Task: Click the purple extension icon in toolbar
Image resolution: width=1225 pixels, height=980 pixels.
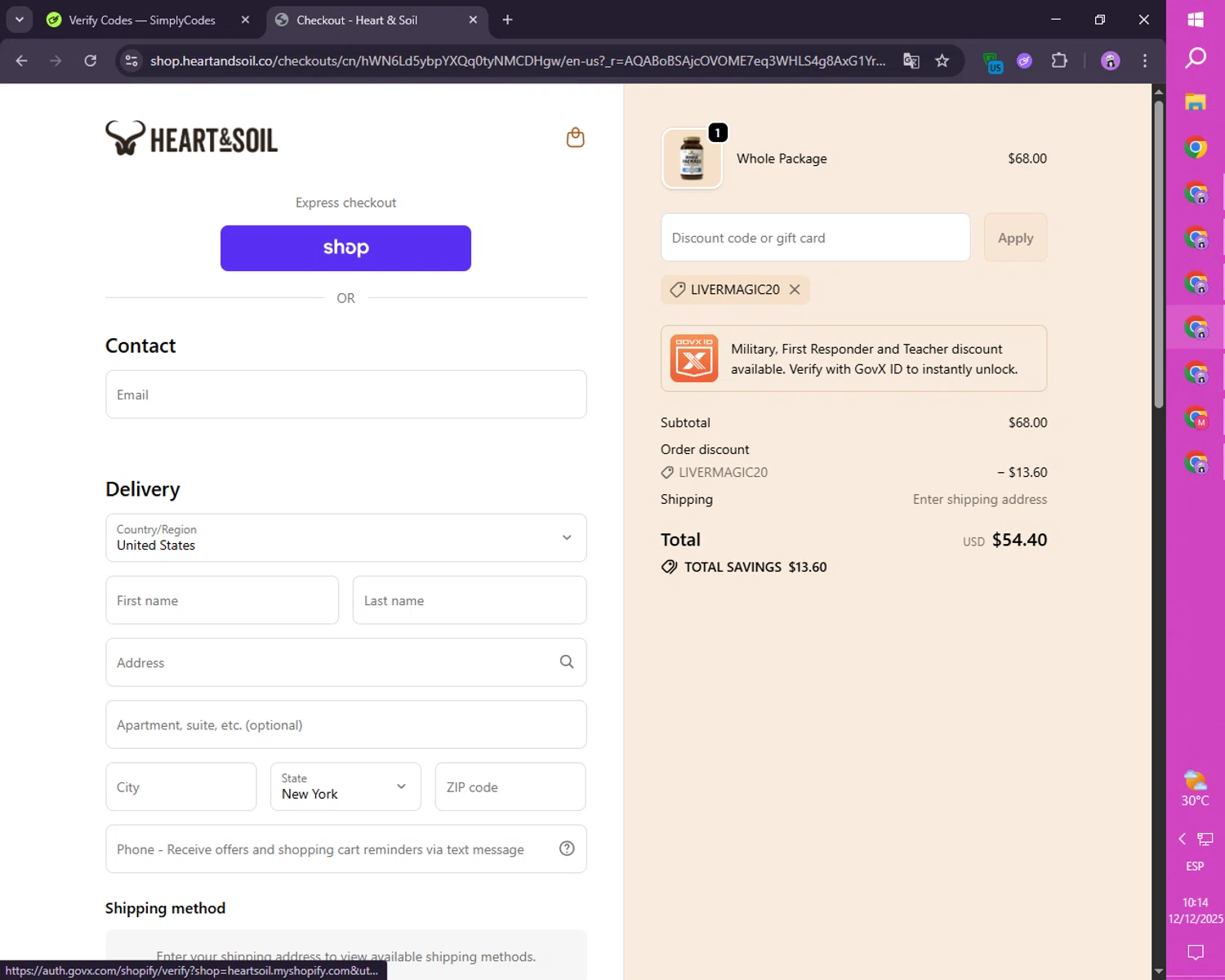Action: coord(1024,60)
